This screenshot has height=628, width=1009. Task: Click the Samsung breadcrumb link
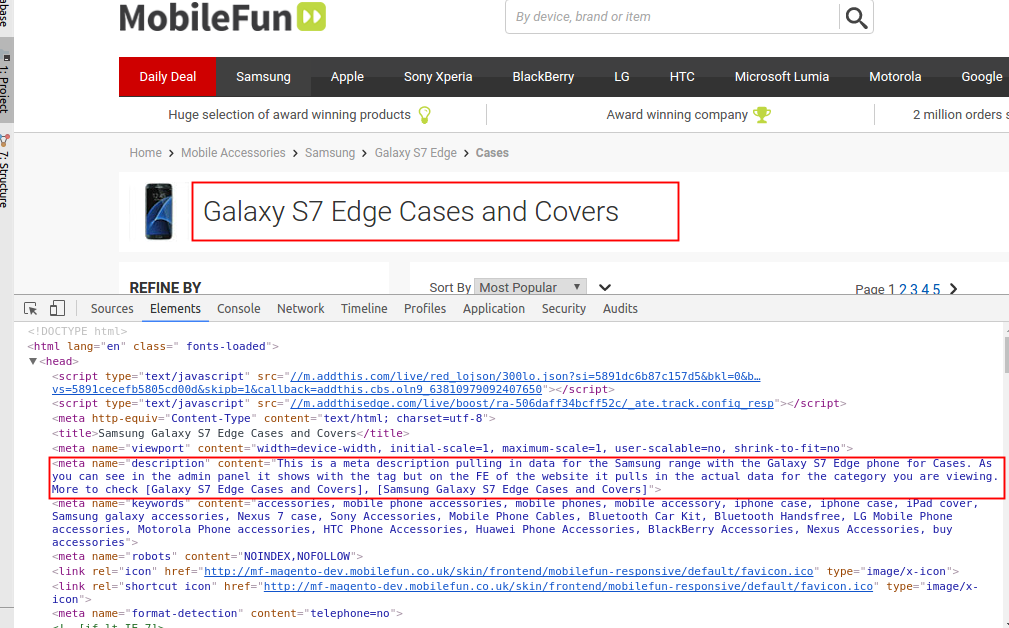tap(329, 153)
